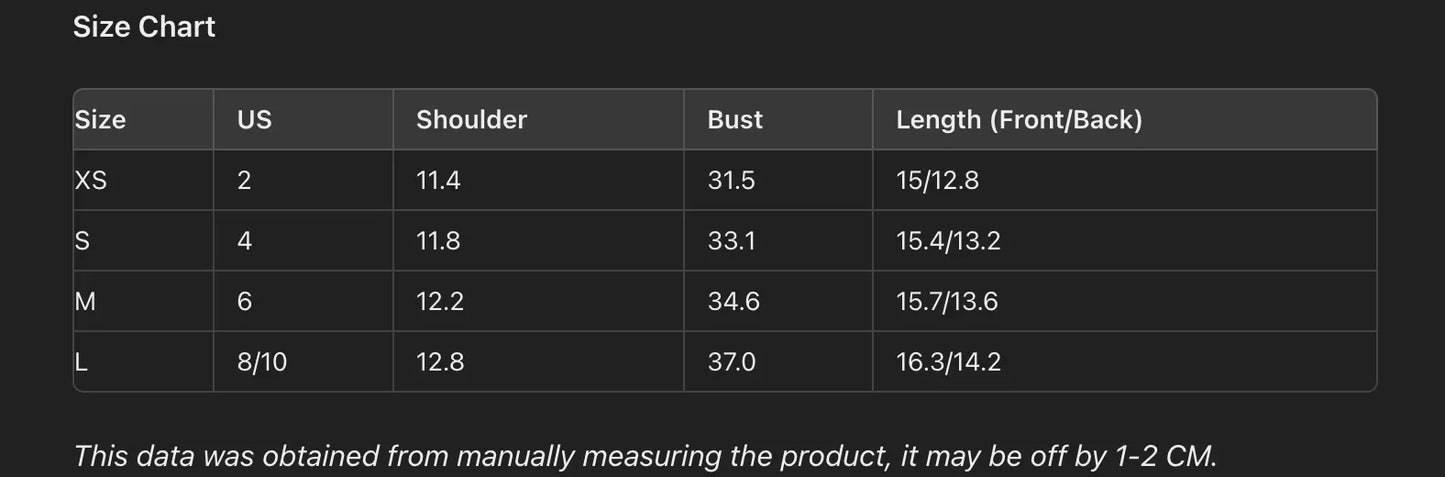Click the manual measurement disclaimer text
Viewport: 1445px width, 477px height.
click(645, 456)
